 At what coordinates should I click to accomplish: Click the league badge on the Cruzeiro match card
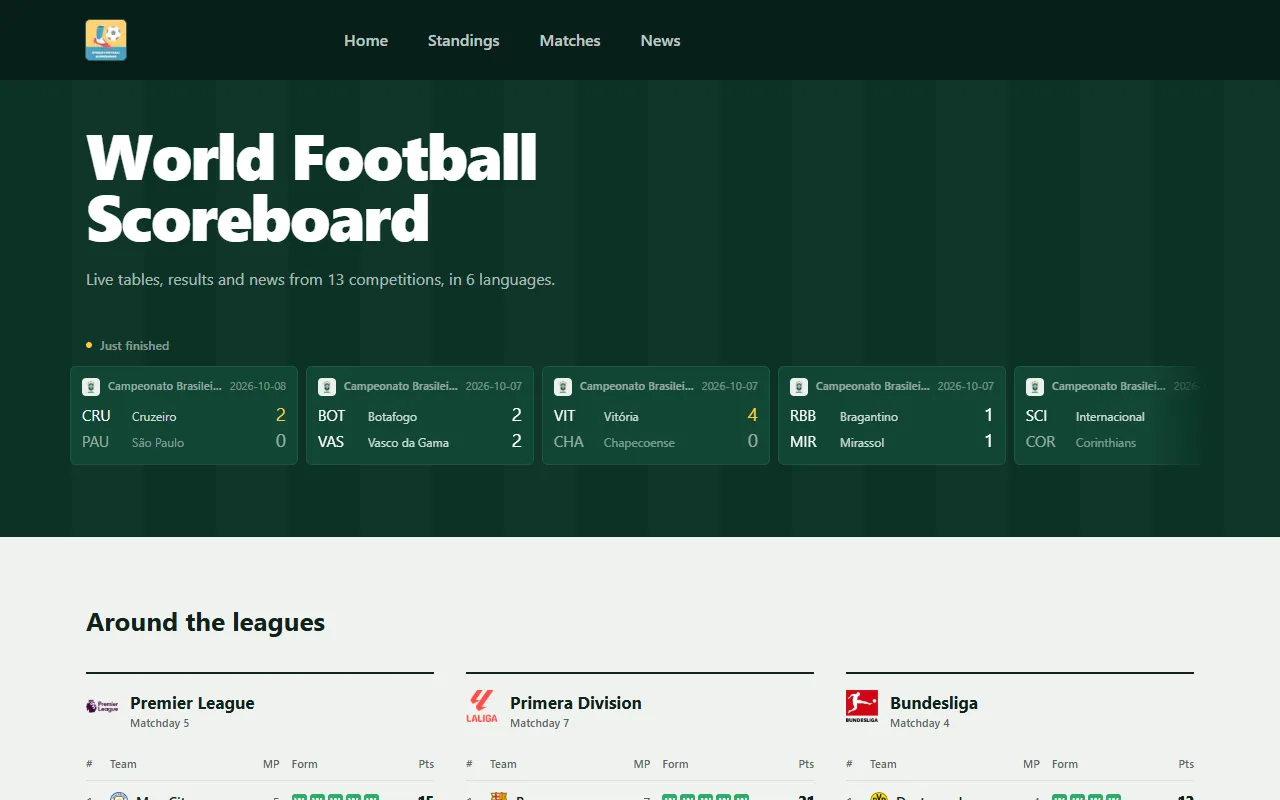click(x=91, y=386)
